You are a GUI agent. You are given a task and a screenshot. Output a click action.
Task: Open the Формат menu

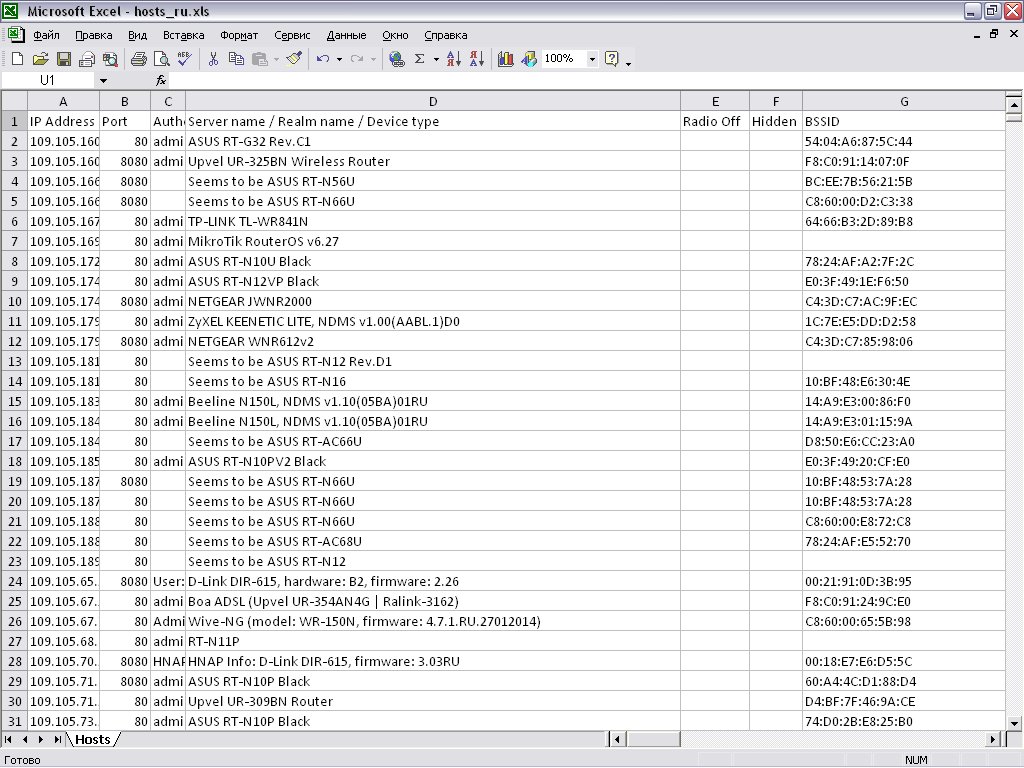239,35
